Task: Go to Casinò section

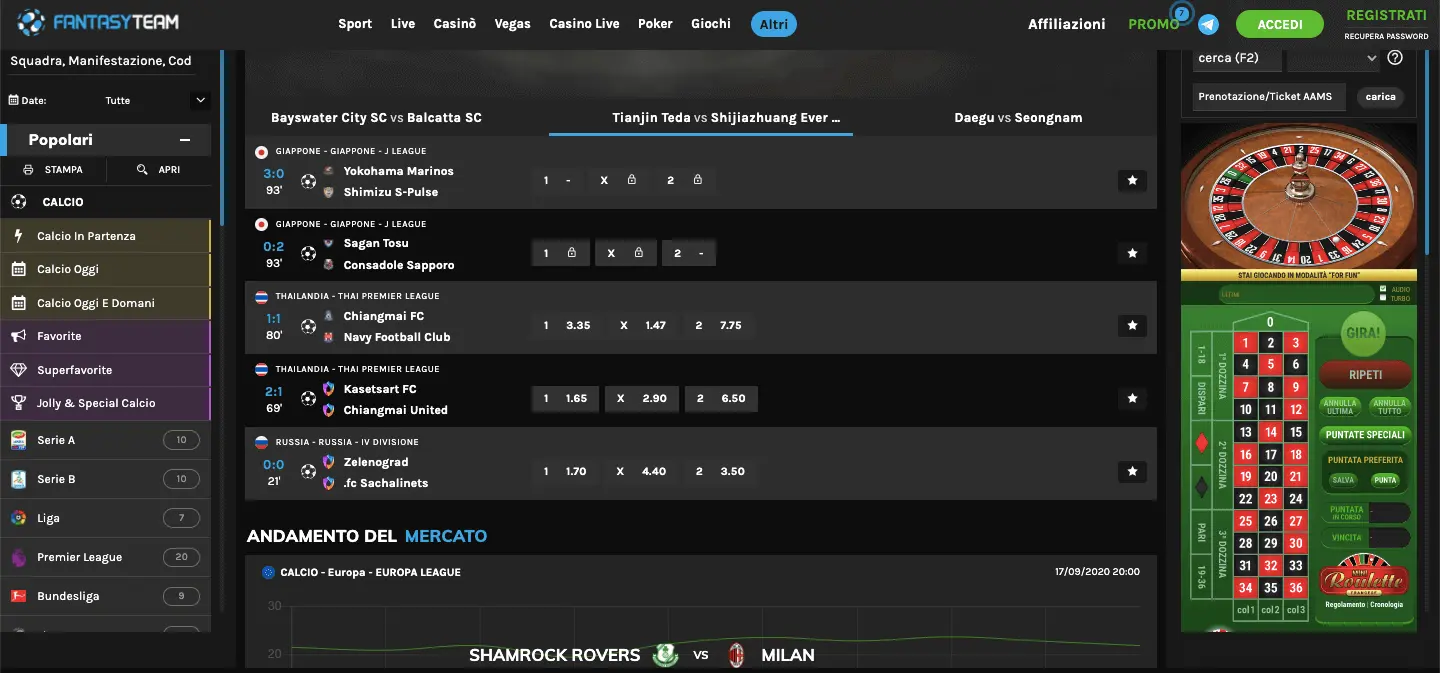Action: pos(455,24)
